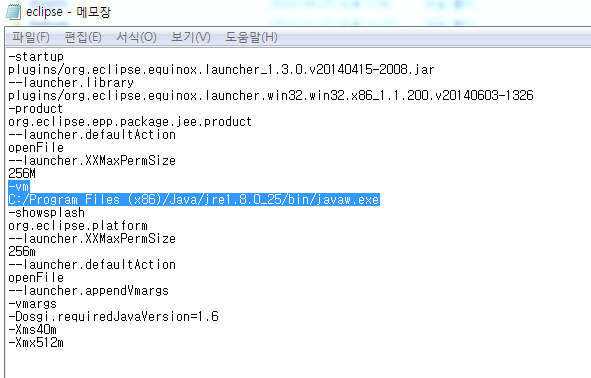This screenshot has width=591, height=378.
Task: Open the 도움말(H) menu
Action: tap(251, 37)
